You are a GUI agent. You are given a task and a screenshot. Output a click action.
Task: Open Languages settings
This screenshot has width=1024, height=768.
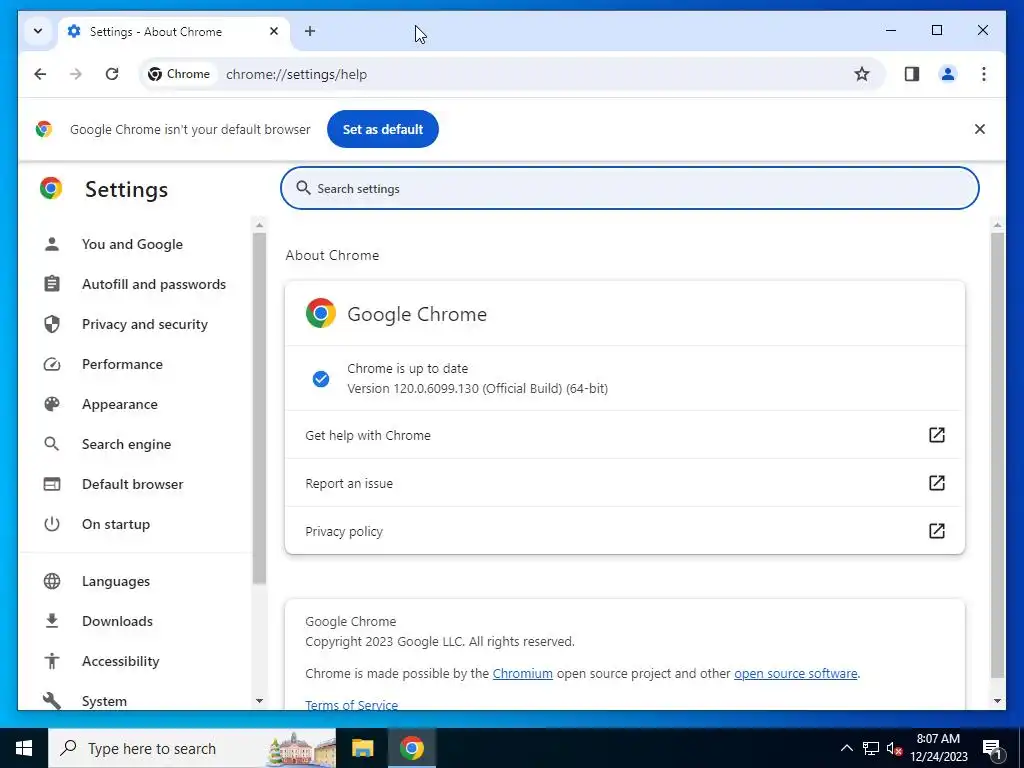coord(116,581)
